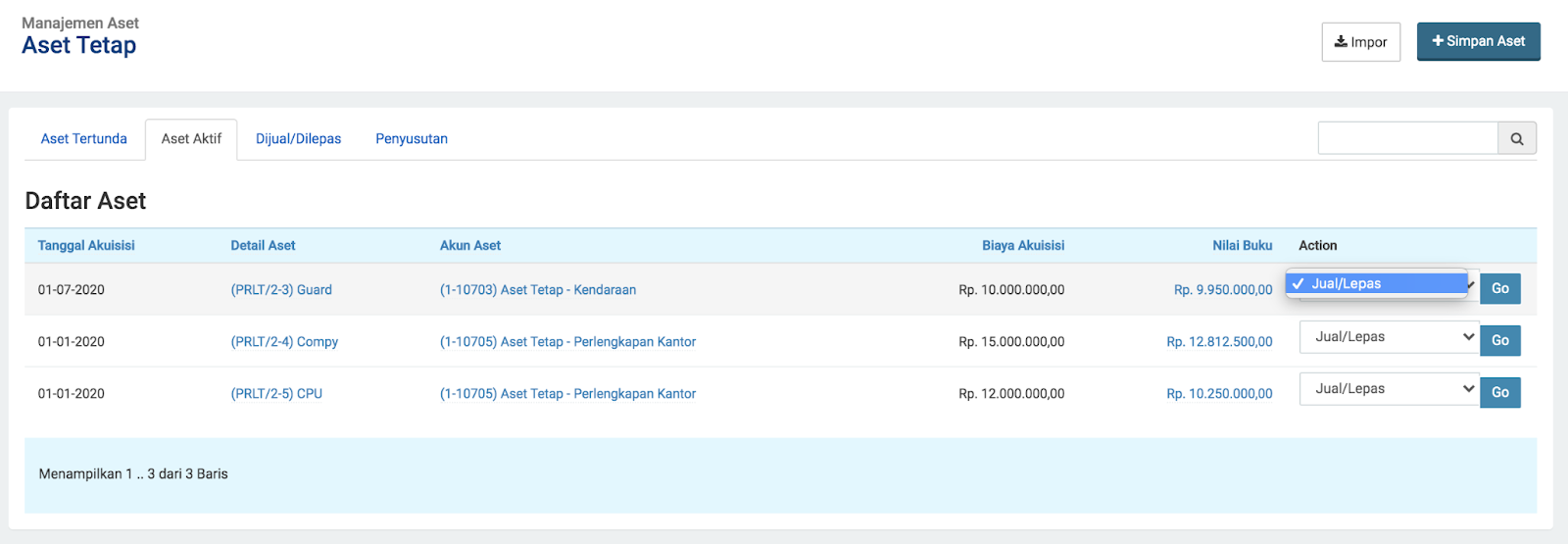Click the Impor button

pyautogui.click(x=1360, y=42)
